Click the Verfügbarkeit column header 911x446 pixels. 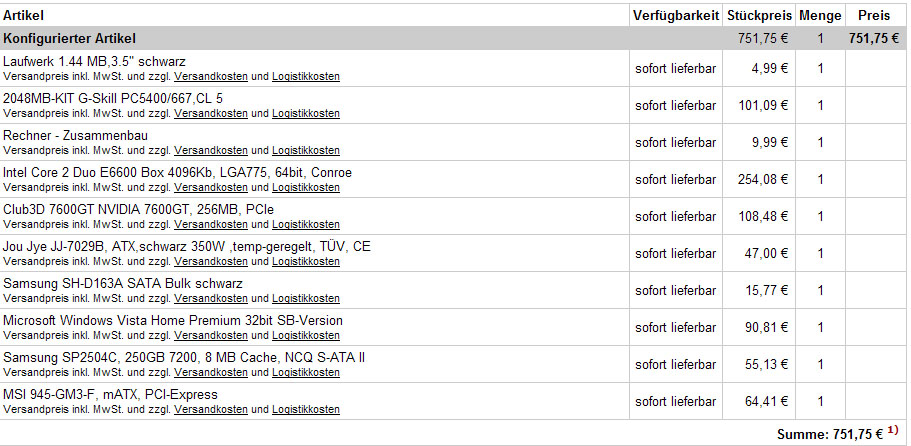click(675, 16)
